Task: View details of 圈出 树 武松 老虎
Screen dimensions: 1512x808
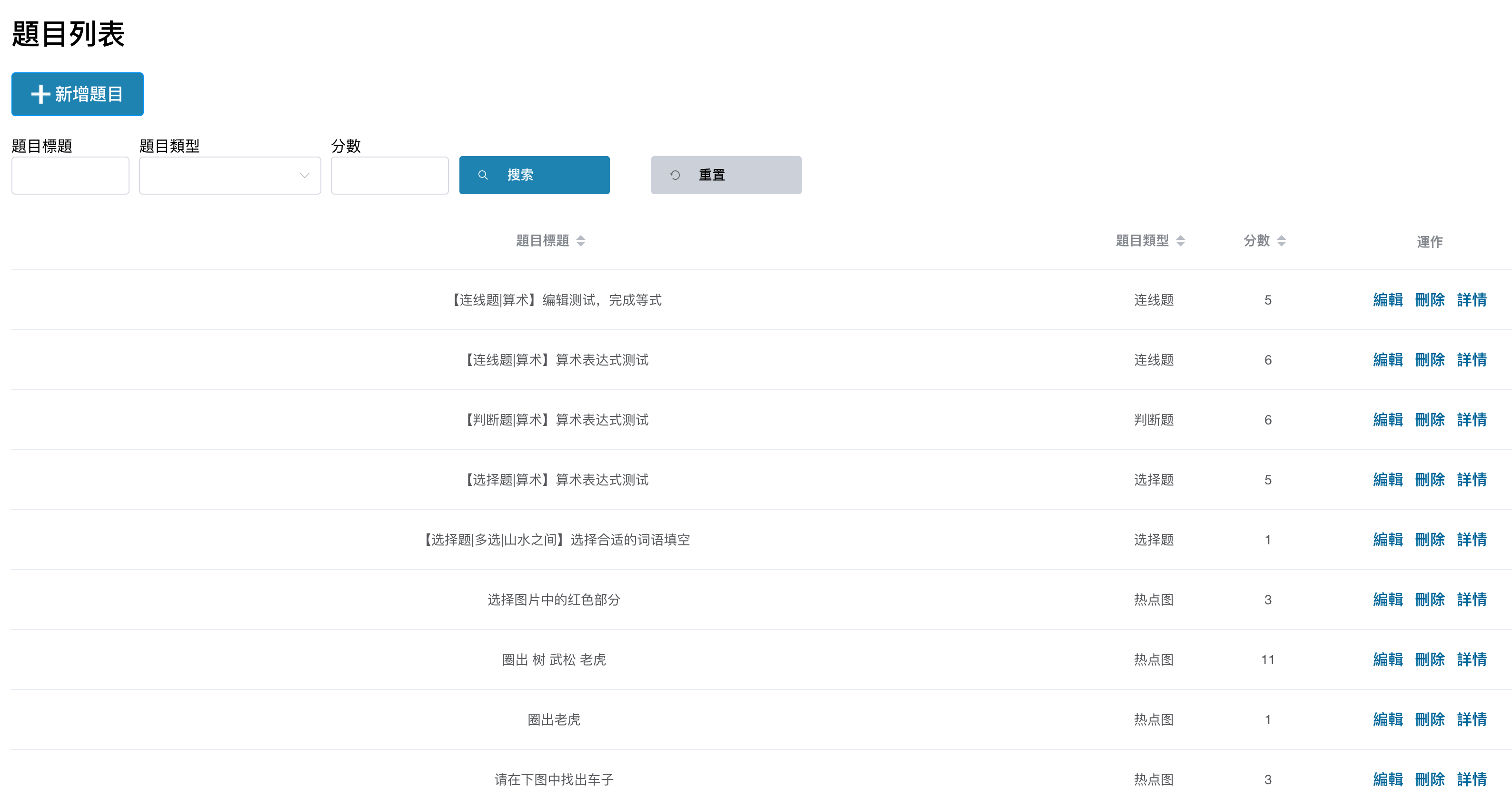Action: pyautogui.click(x=1472, y=660)
